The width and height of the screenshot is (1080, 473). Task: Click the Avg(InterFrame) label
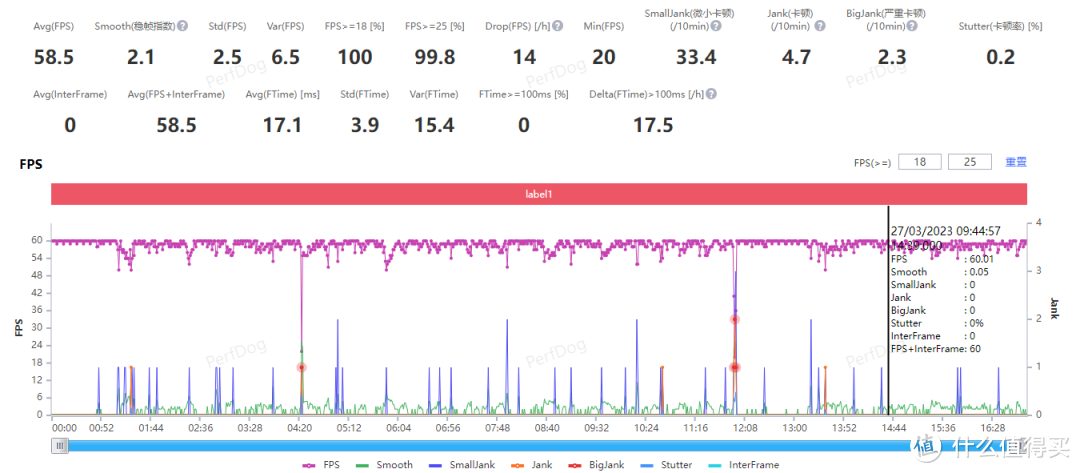point(70,95)
